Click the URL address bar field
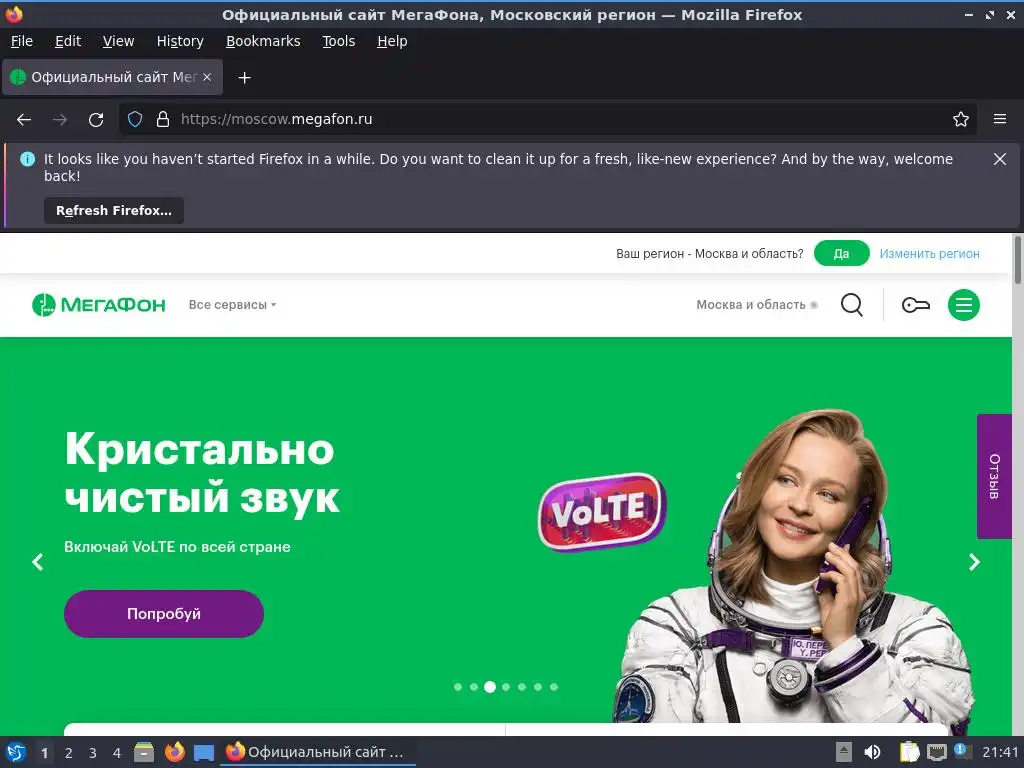This screenshot has height=768, width=1024. click(547, 119)
